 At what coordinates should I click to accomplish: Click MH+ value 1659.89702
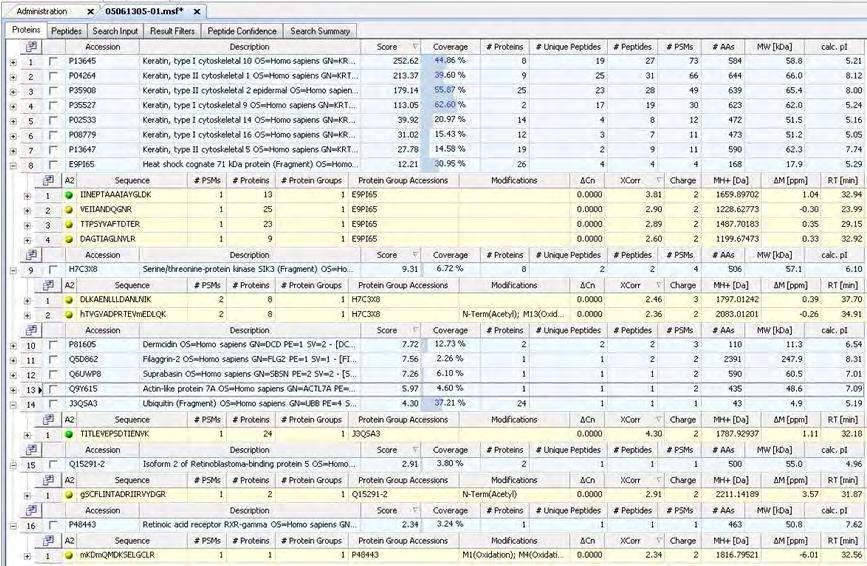[x=736, y=195]
